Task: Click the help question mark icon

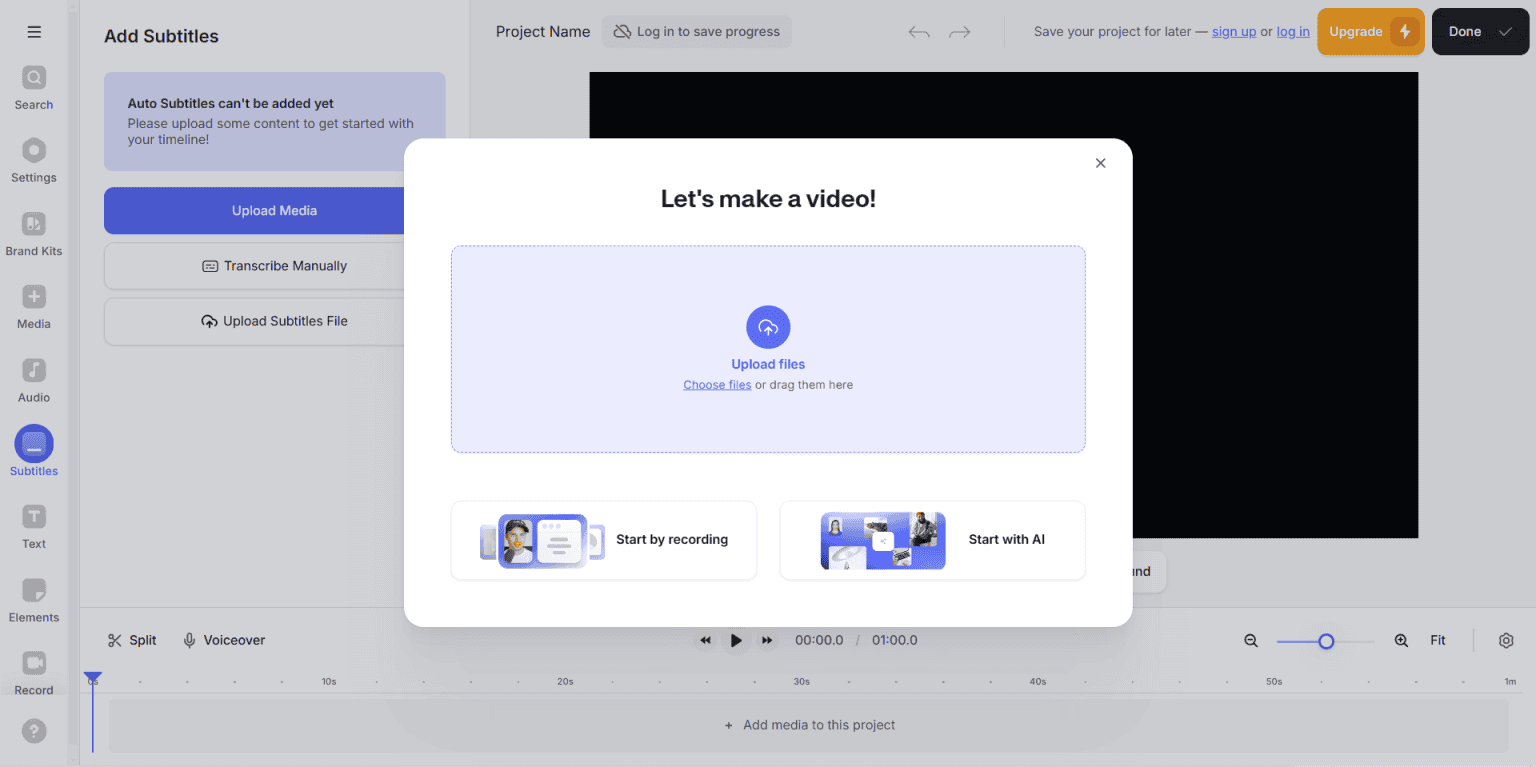Action: point(34,731)
